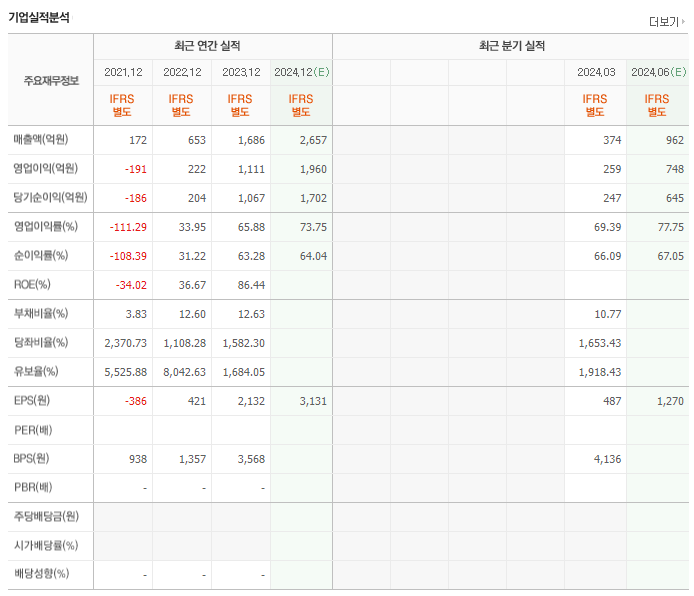Click the 2024.03 column header
This screenshot has height=596, width=694.
(x=596, y=72)
